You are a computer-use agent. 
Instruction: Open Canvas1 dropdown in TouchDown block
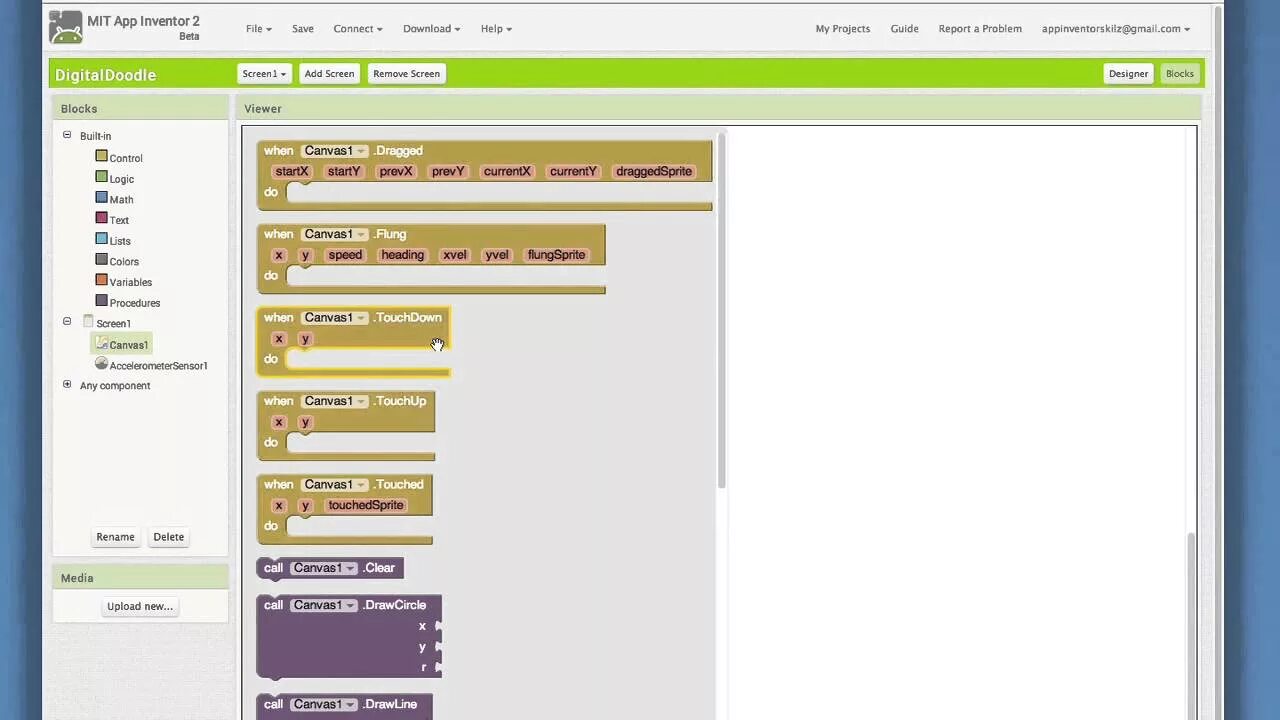pos(335,318)
